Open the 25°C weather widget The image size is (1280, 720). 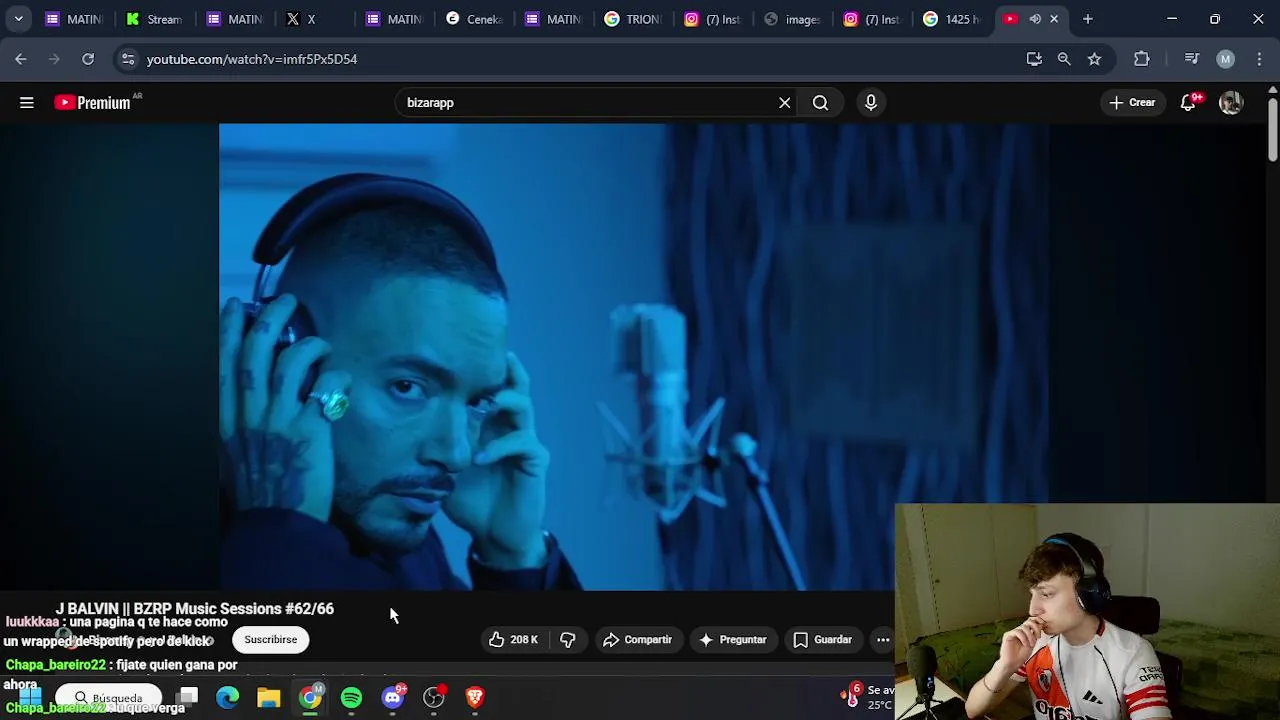click(868, 697)
